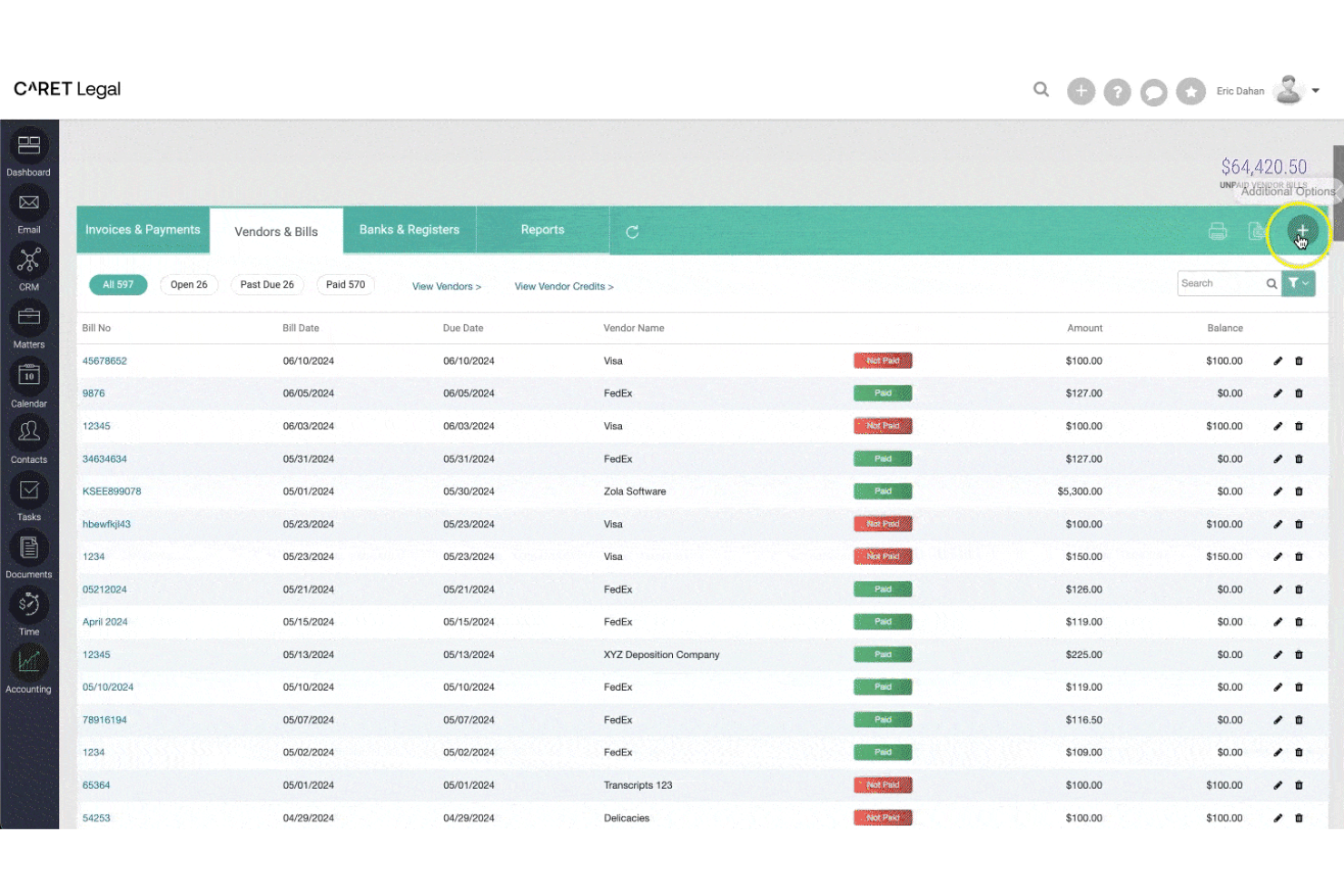Click the export bills icon
The image size is (1344, 896).
click(1258, 231)
